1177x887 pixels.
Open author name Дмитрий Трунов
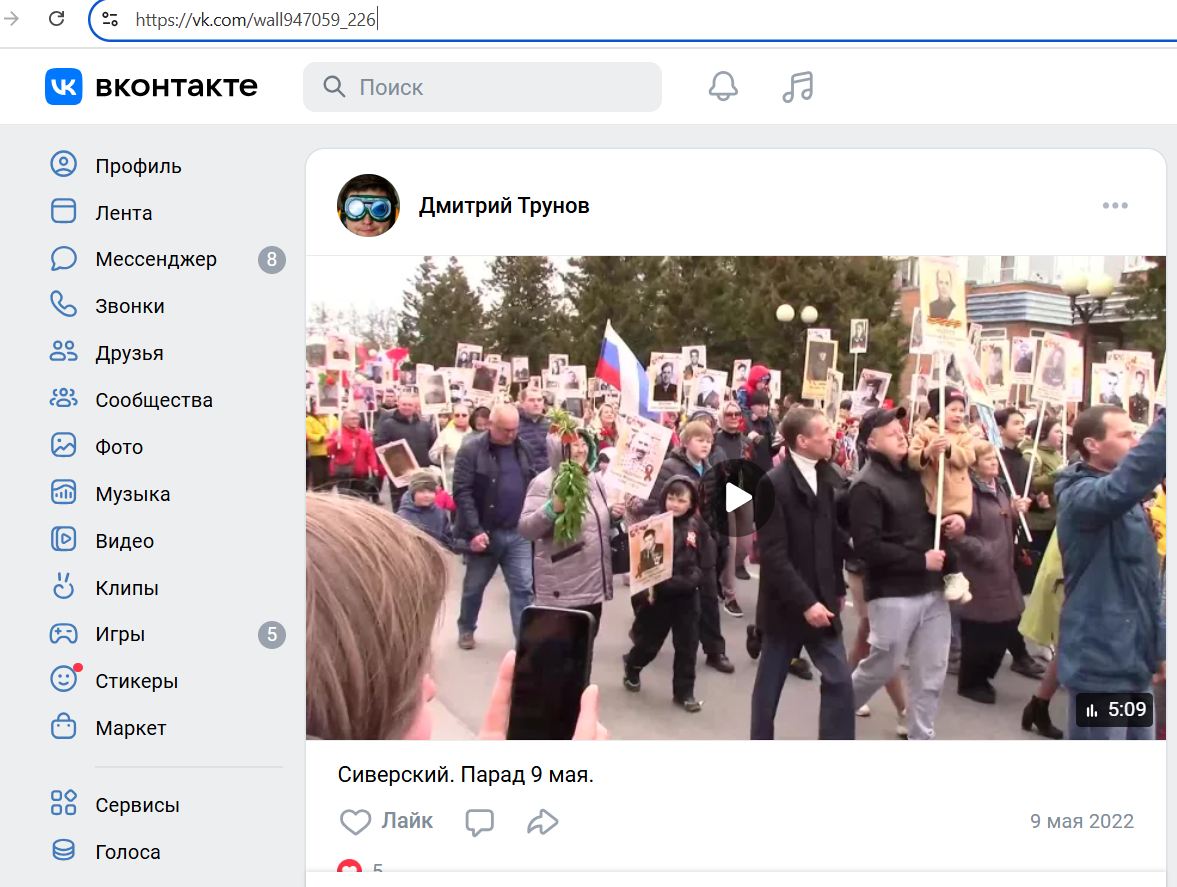coord(504,206)
